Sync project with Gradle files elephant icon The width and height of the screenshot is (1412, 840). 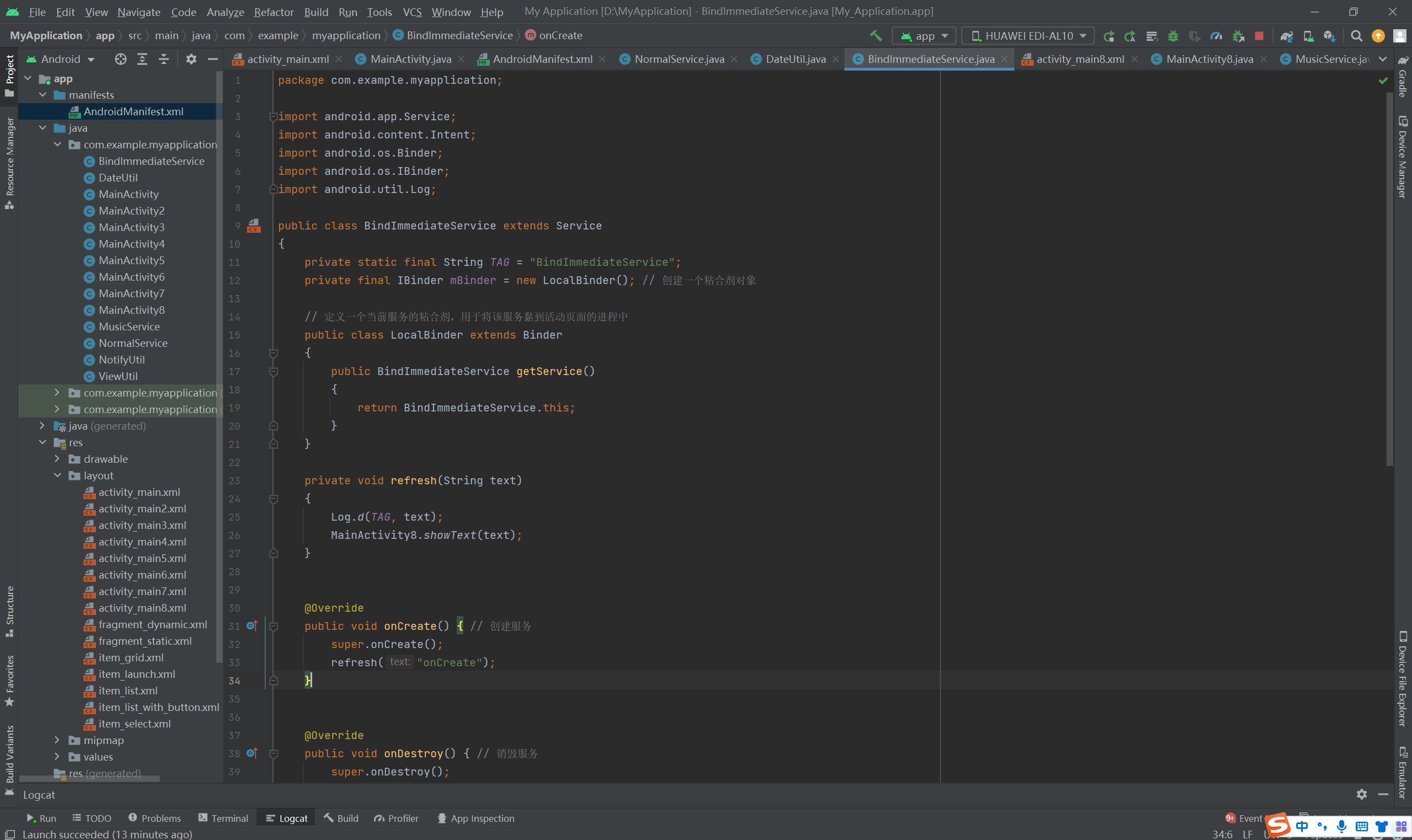click(1286, 36)
